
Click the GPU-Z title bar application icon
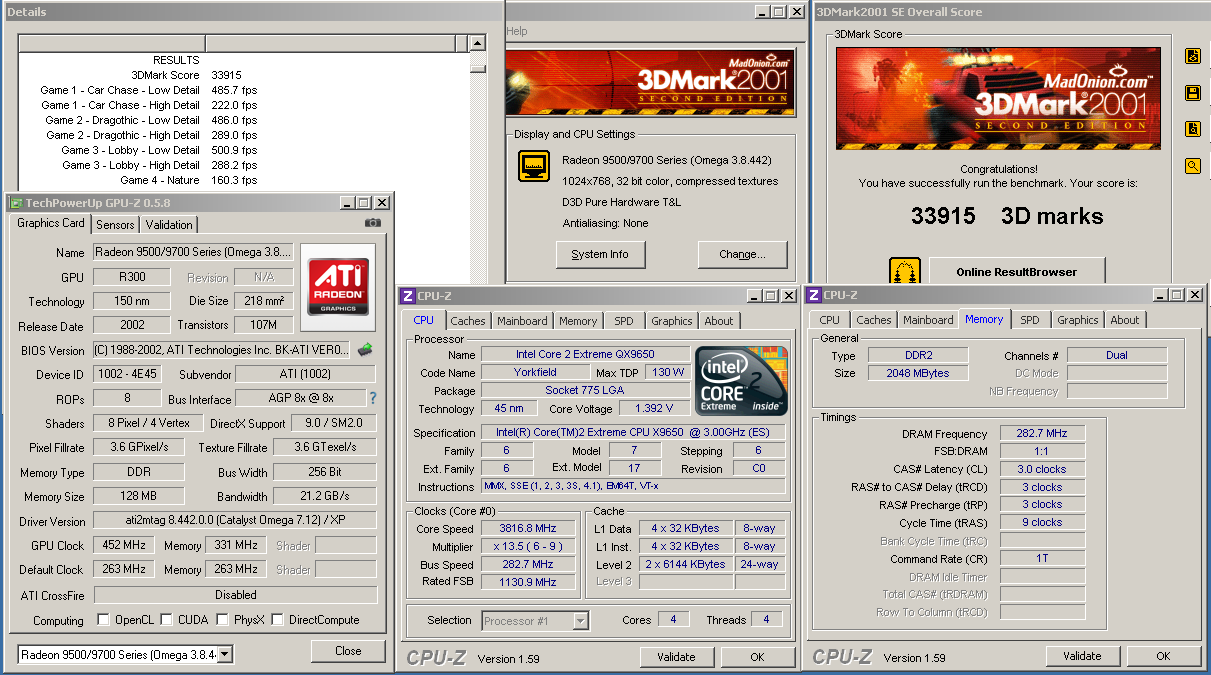(x=16, y=203)
